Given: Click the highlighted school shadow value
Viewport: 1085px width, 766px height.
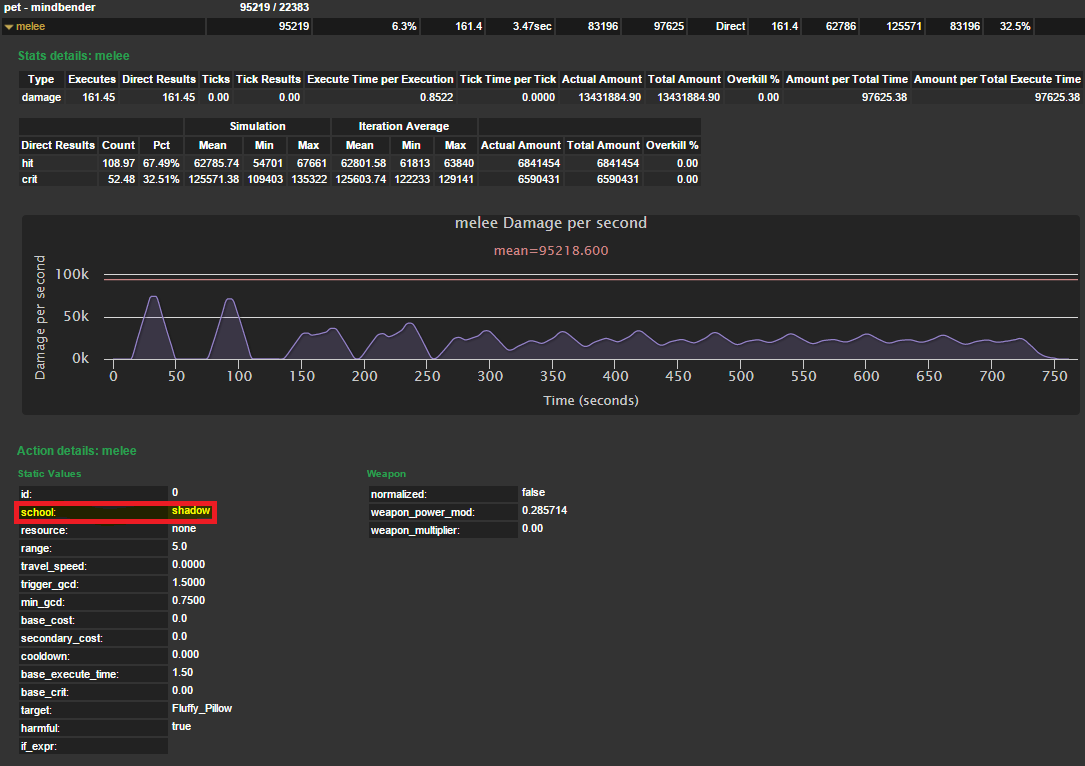Looking at the screenshot, I should tap(190, 511).
